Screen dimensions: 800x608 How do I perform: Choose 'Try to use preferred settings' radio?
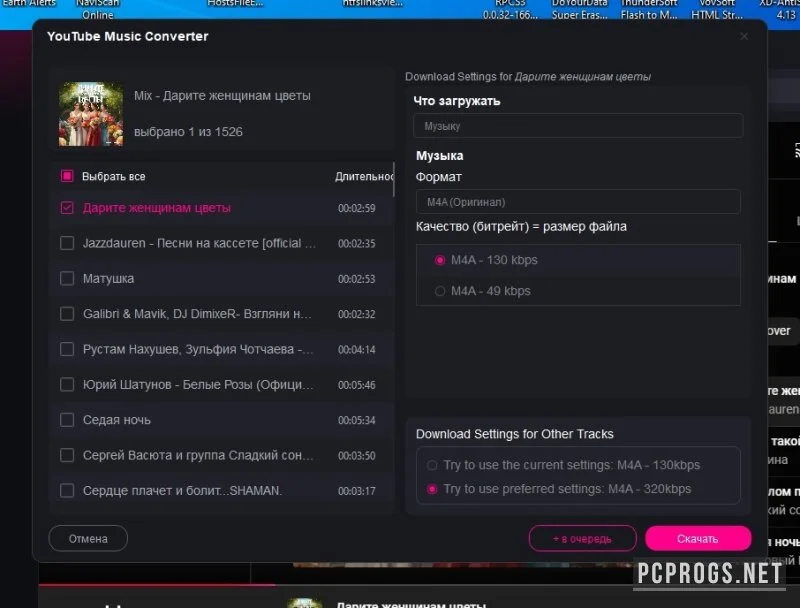pos(432,489)
